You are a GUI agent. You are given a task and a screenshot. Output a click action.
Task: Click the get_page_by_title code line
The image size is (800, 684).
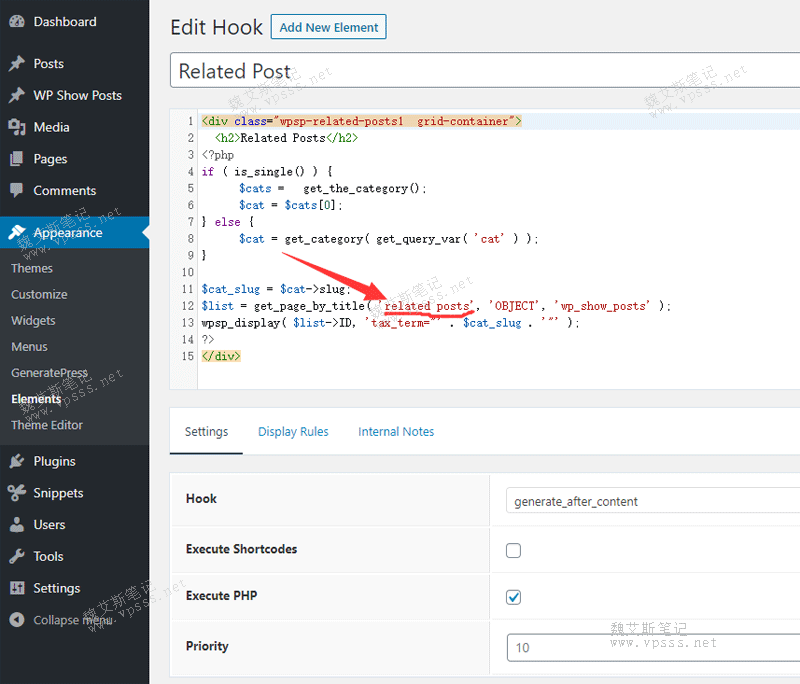(x=436, y=306)
